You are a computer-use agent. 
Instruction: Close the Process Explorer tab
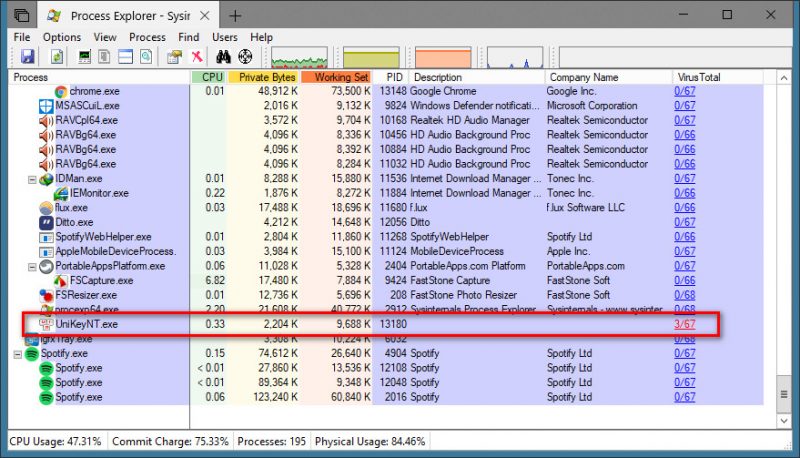[205, 16]
